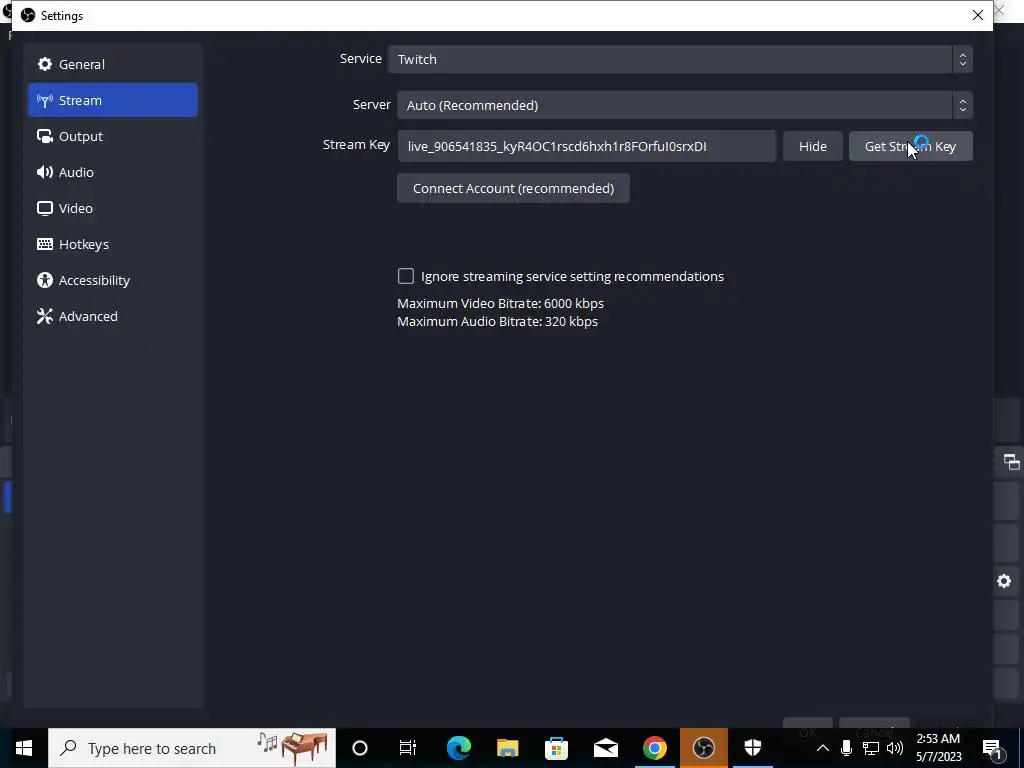Open the Windows Start menu

click(24, 748)
